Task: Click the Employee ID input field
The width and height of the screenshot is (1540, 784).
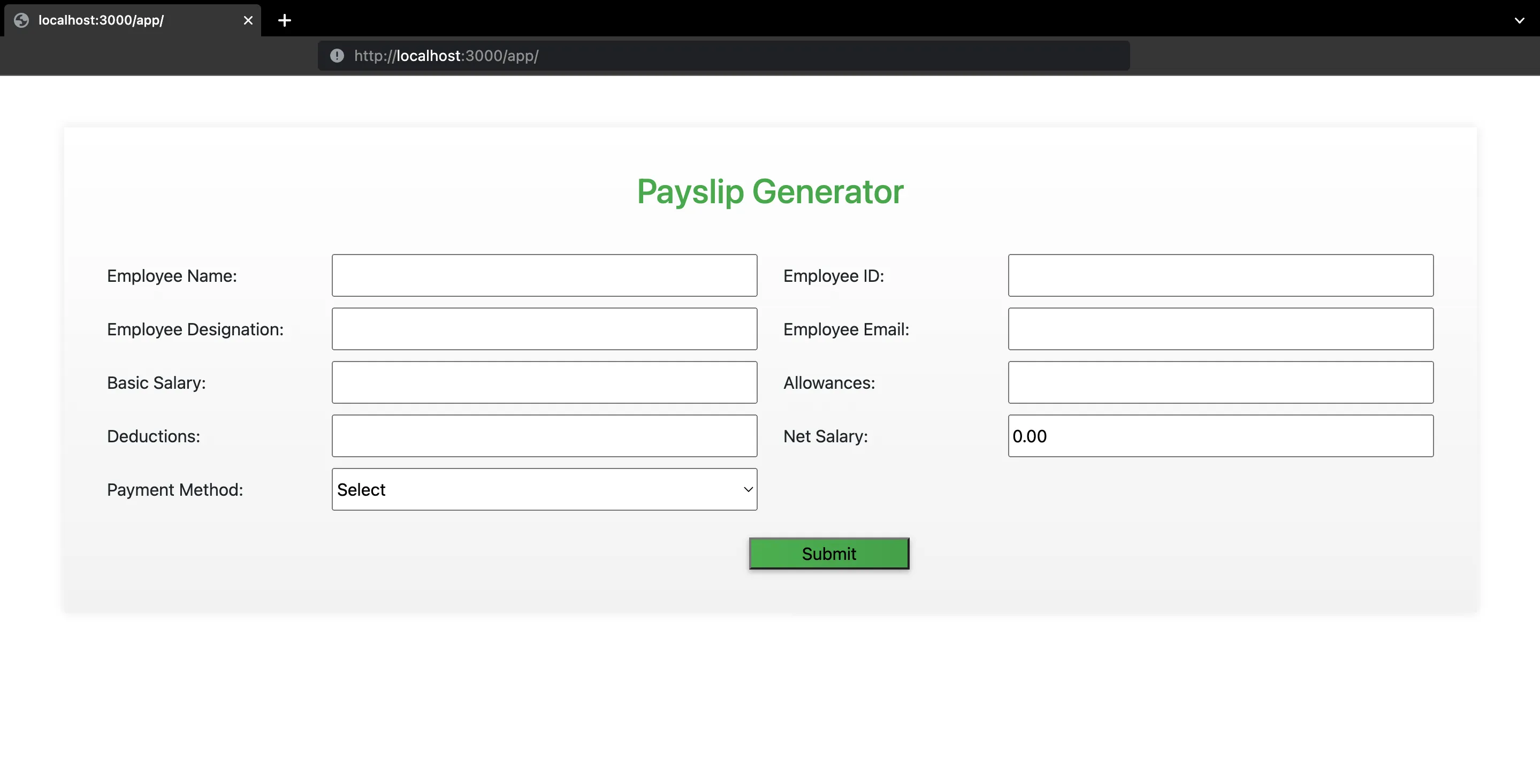Action: pyautogui.click(x=1220, y=275)
